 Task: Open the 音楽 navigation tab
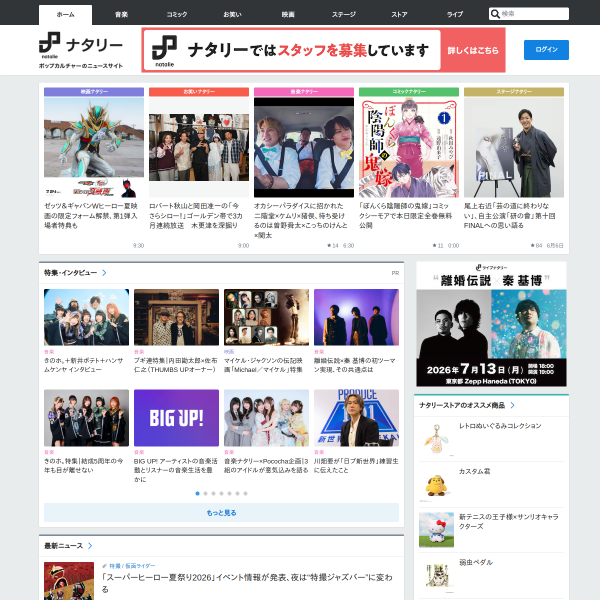tap(121, 15)
